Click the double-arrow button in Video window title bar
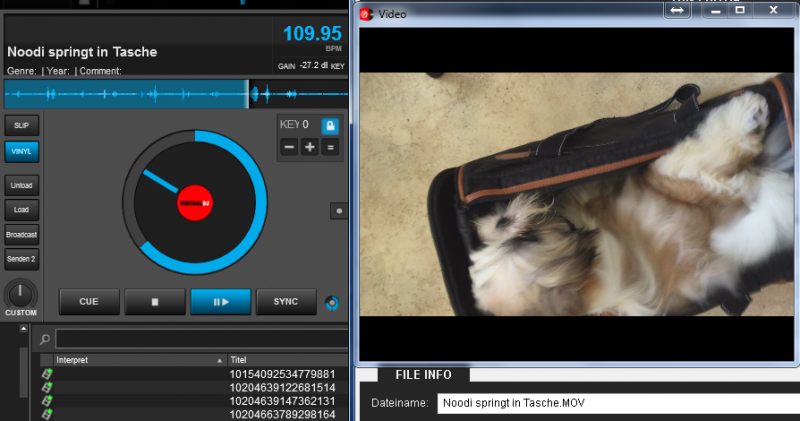The image size is (800, 421). 677,10
